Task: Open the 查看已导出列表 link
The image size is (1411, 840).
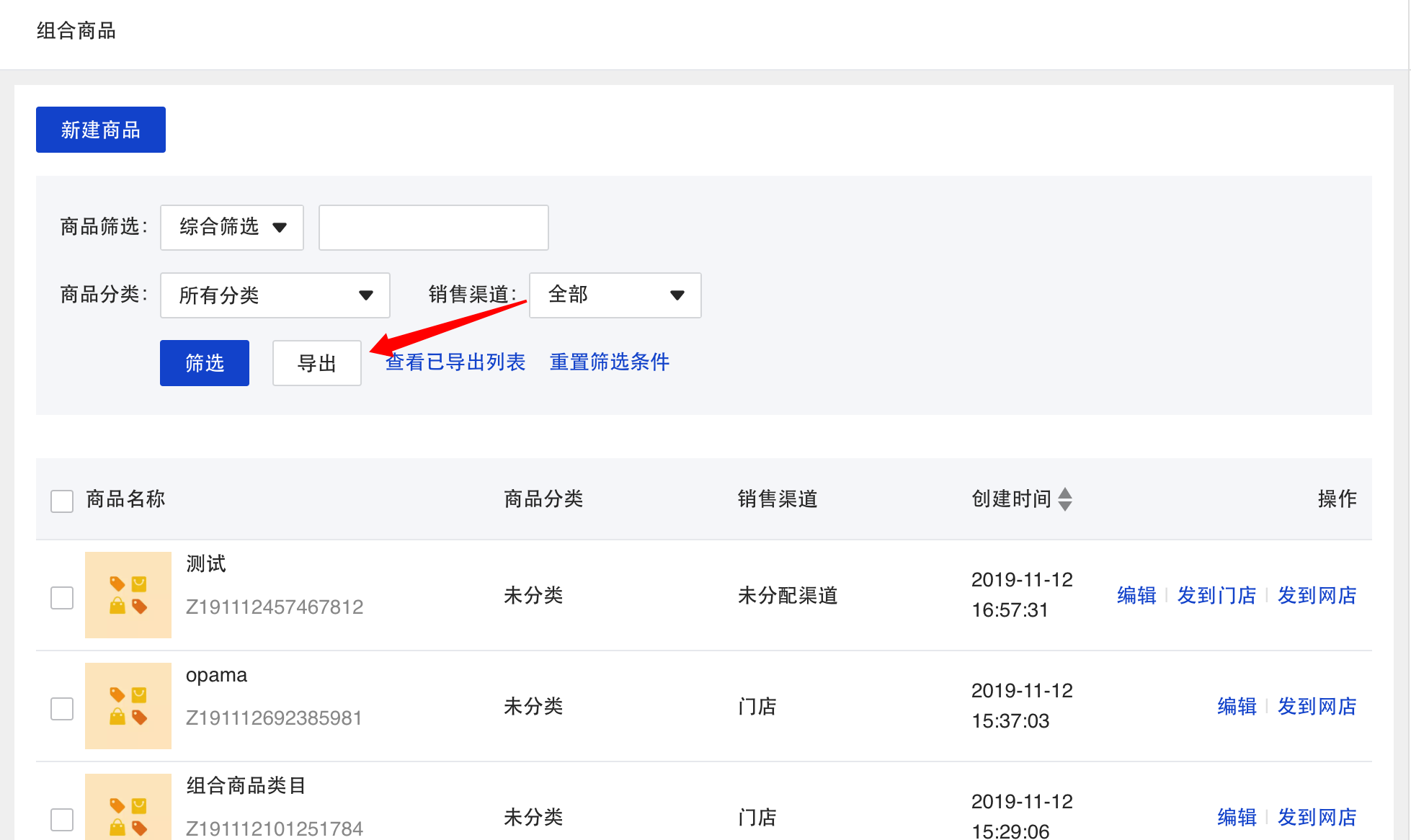Action: click(455, 362)
